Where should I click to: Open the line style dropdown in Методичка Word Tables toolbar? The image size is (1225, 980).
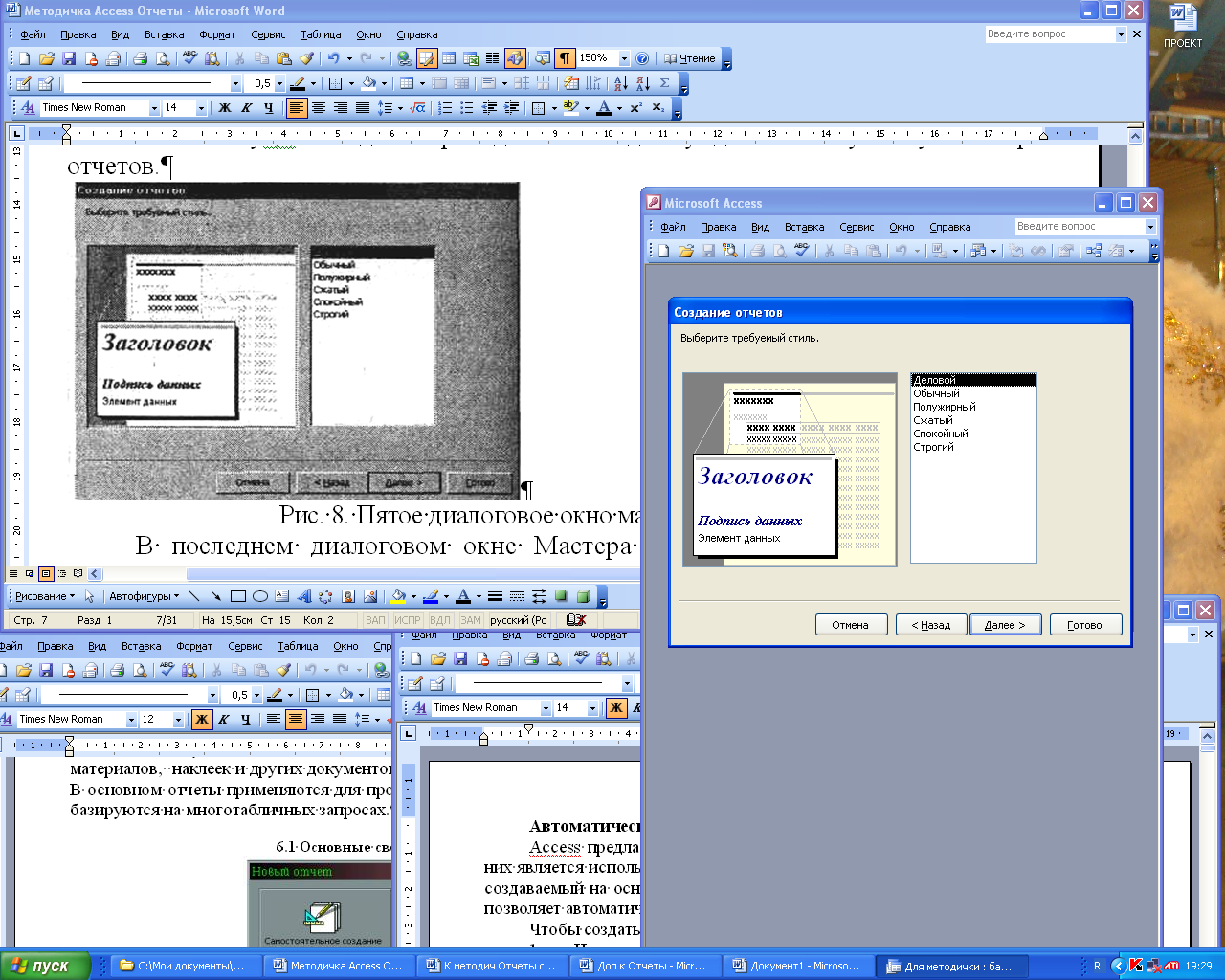point(235,83)
